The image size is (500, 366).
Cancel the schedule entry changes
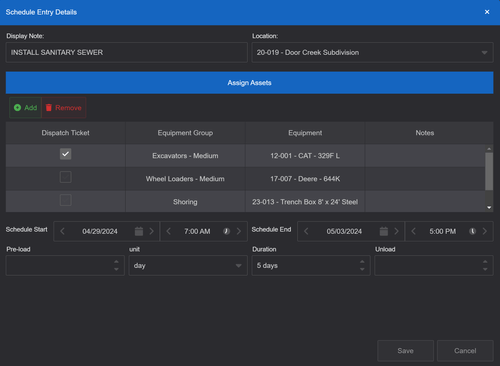pos(465,351)
